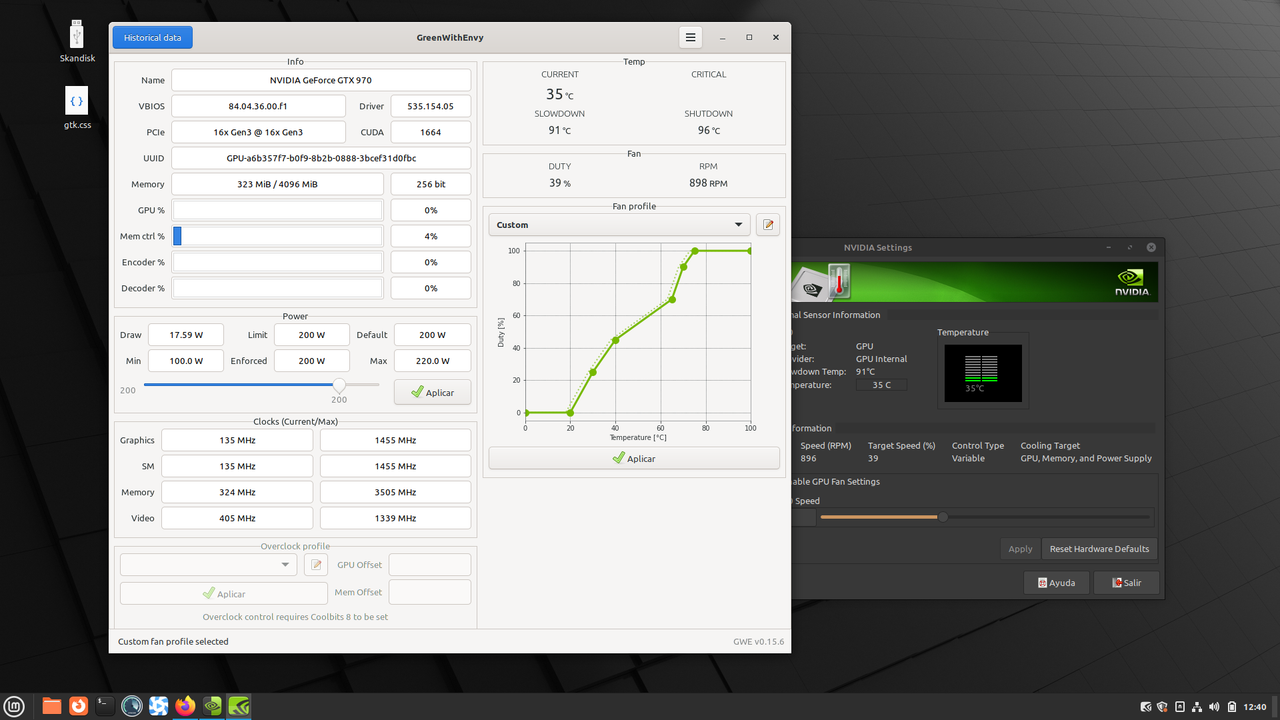Click the Graphics clock current 135 MHz

tap(237, 440)
